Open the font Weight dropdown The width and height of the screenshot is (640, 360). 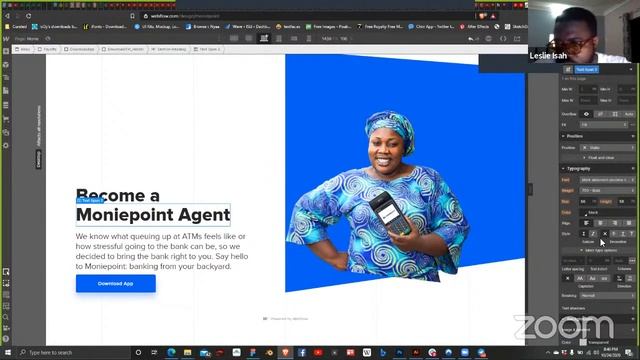(x=607, y=190)
